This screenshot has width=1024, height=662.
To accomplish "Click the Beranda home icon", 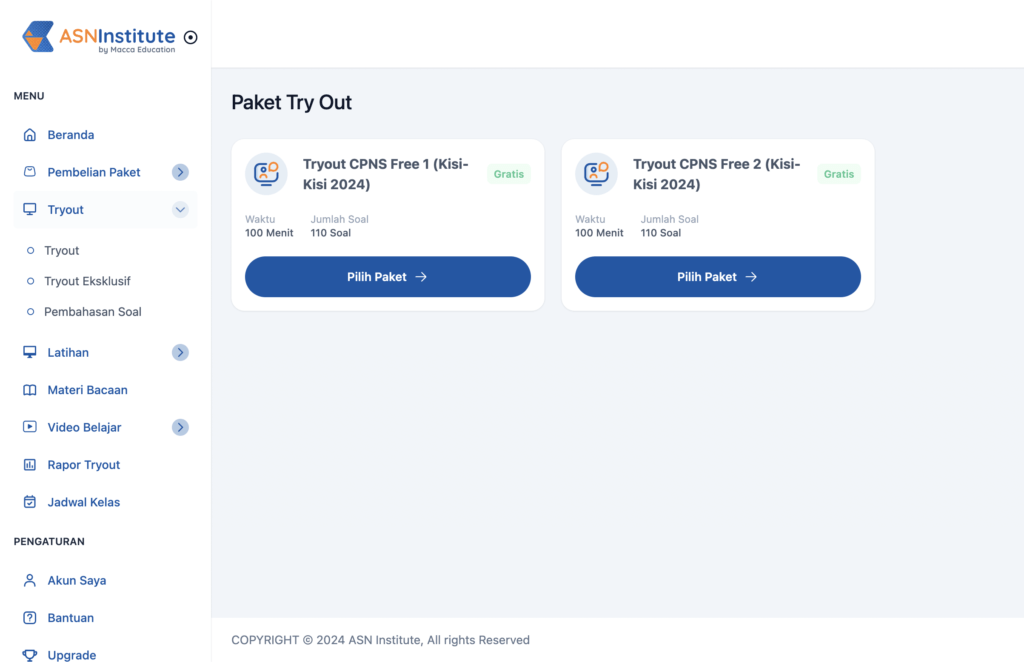I will tap(29, 134).
